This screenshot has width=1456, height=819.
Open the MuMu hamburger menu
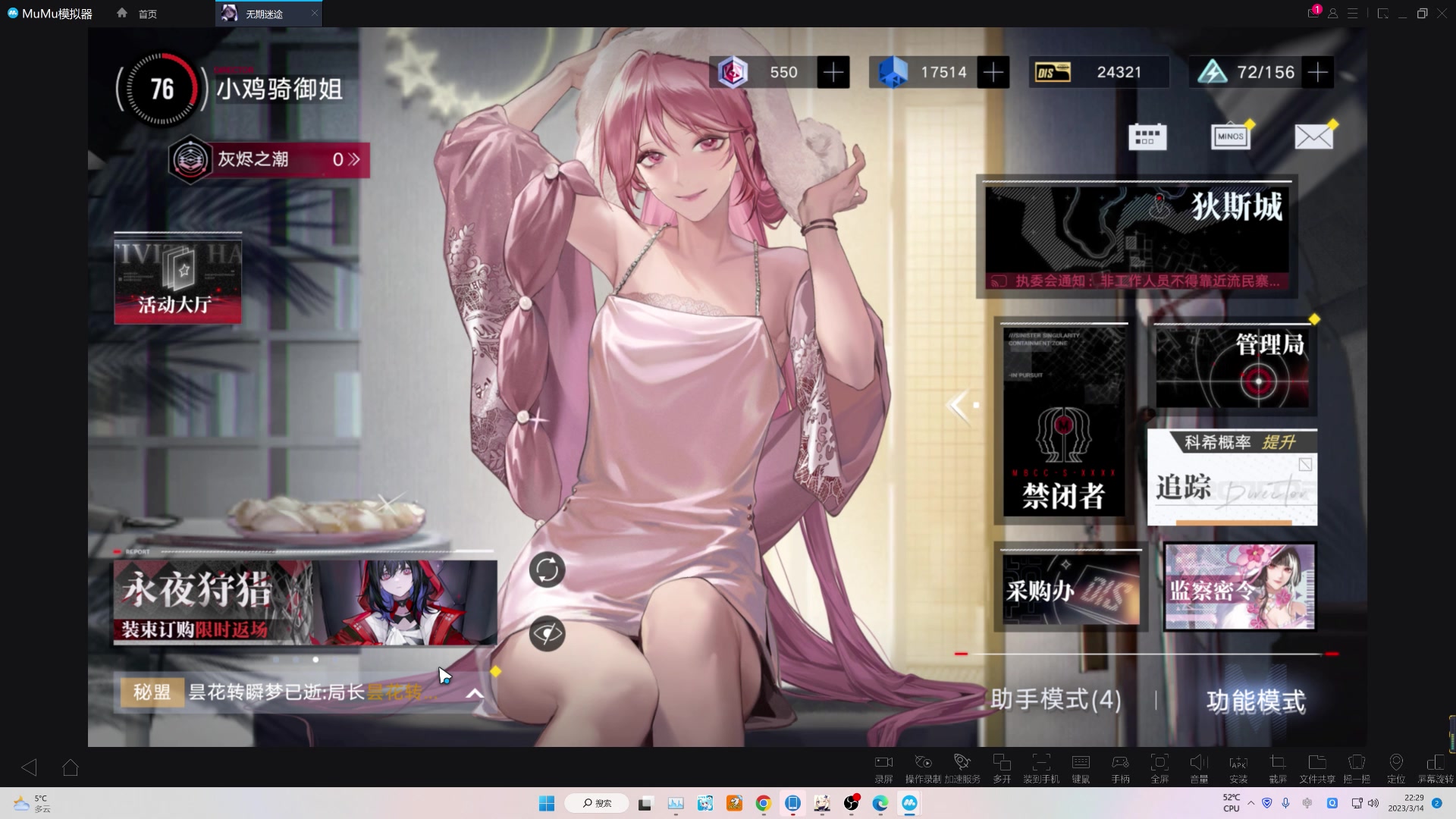pos(1352,14)
